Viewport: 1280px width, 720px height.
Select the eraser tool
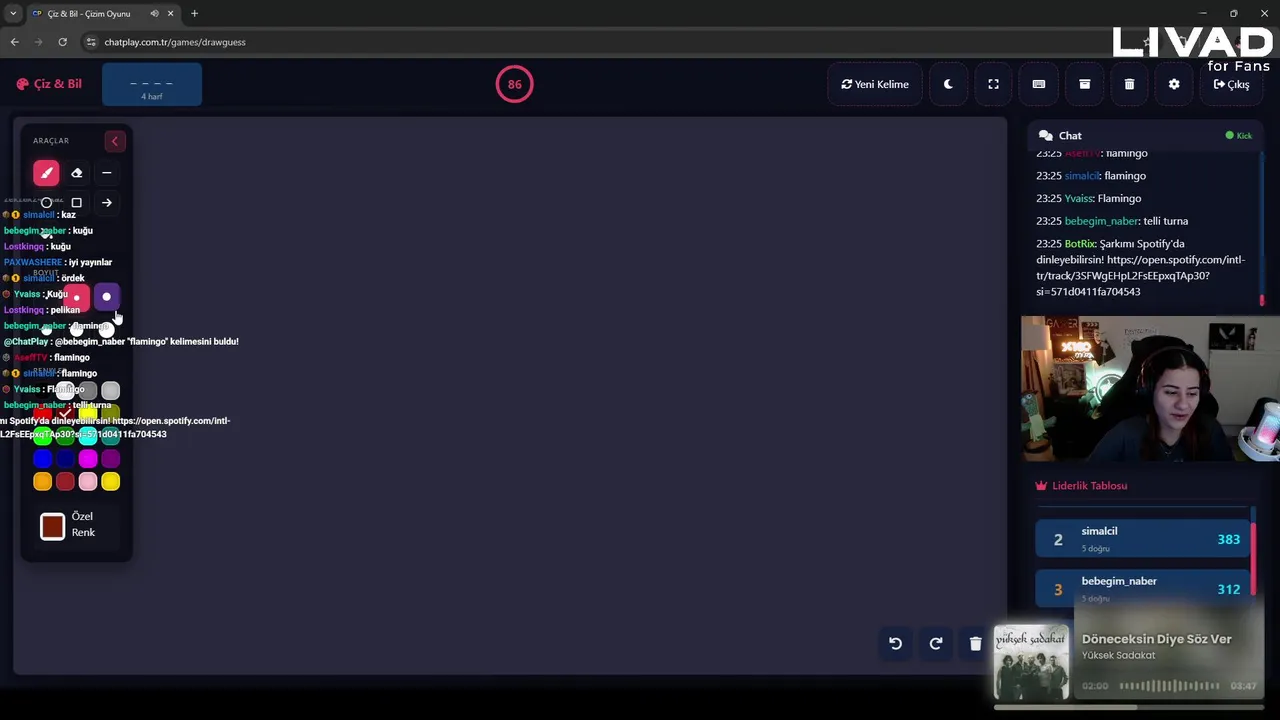[x=76, y=173]
